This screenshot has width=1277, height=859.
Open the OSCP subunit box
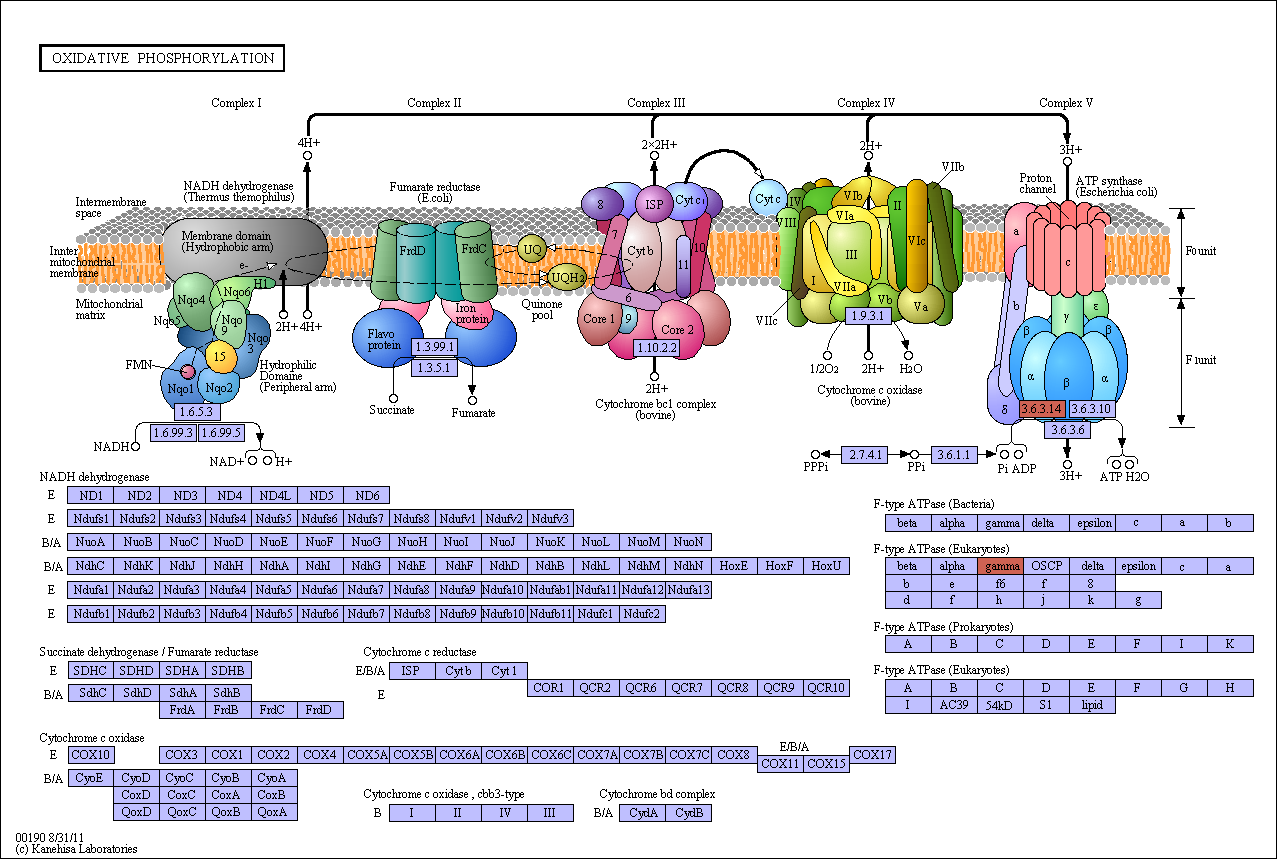point(1046,566)
